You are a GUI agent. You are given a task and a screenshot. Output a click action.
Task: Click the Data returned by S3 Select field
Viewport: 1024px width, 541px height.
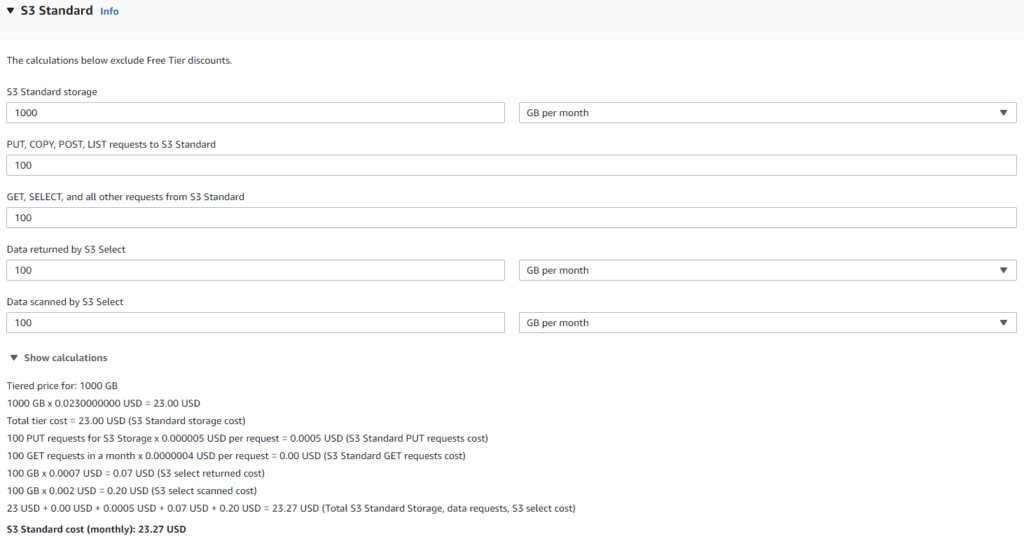point(255,270)
